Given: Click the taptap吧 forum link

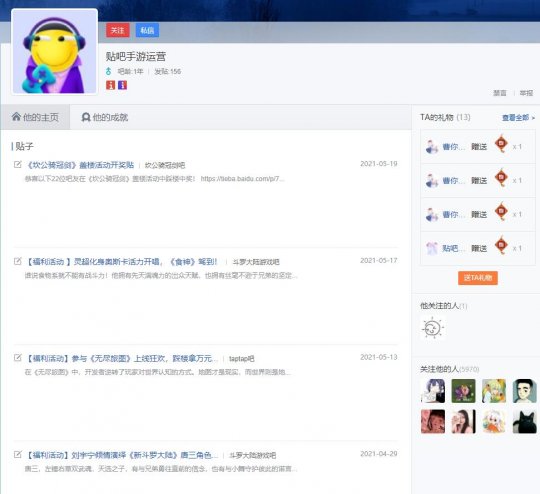Looking at the screenshot, I should pos(241,359).
